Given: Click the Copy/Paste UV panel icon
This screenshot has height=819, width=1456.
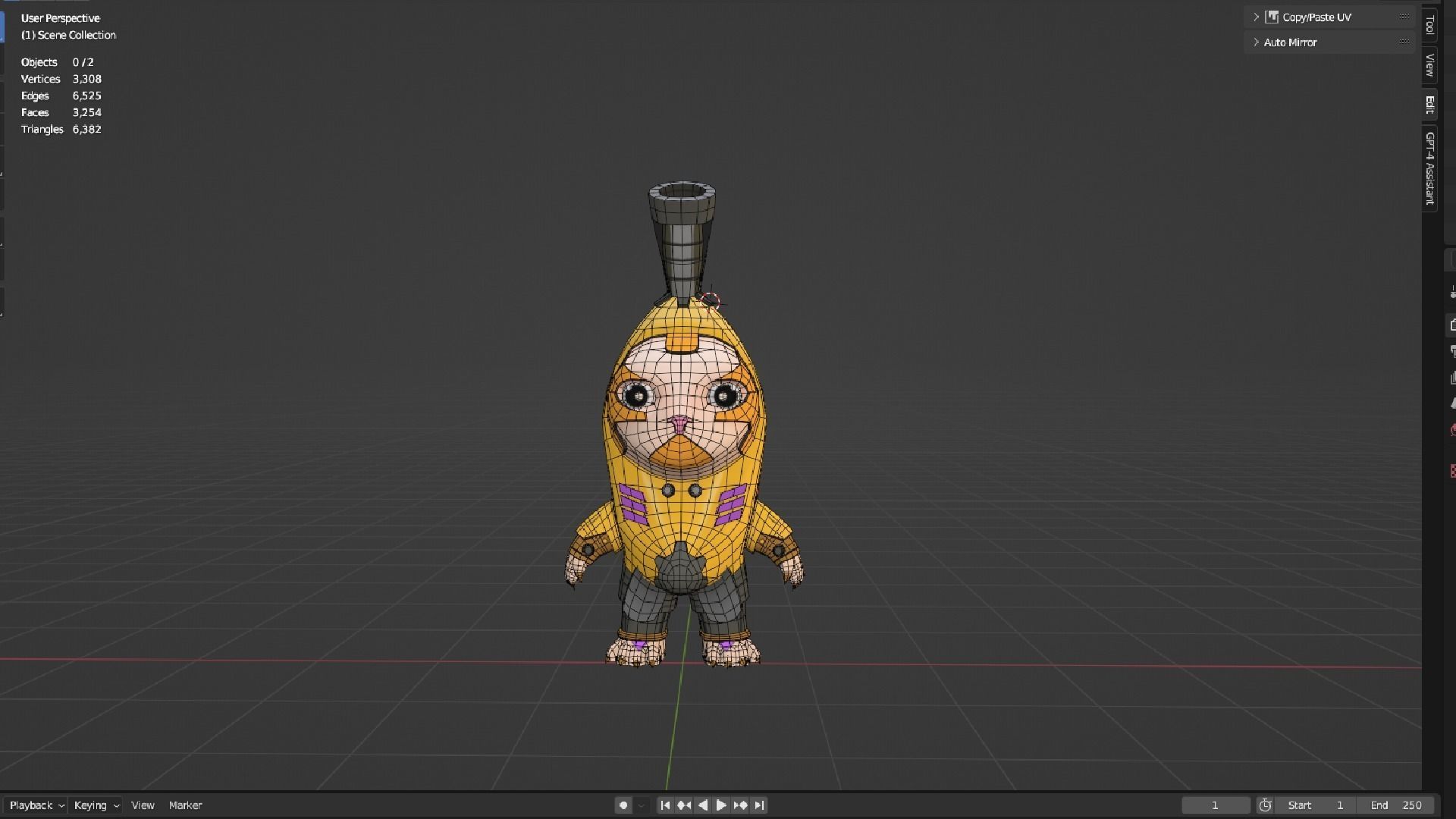Looking at the screenshot, I should point(1272,17).
